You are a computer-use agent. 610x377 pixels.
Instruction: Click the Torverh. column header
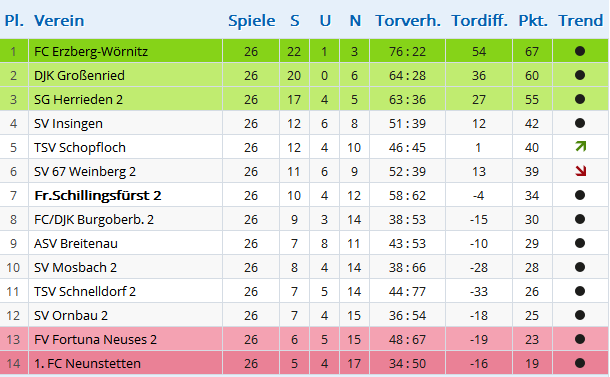[x=408, y=21]
